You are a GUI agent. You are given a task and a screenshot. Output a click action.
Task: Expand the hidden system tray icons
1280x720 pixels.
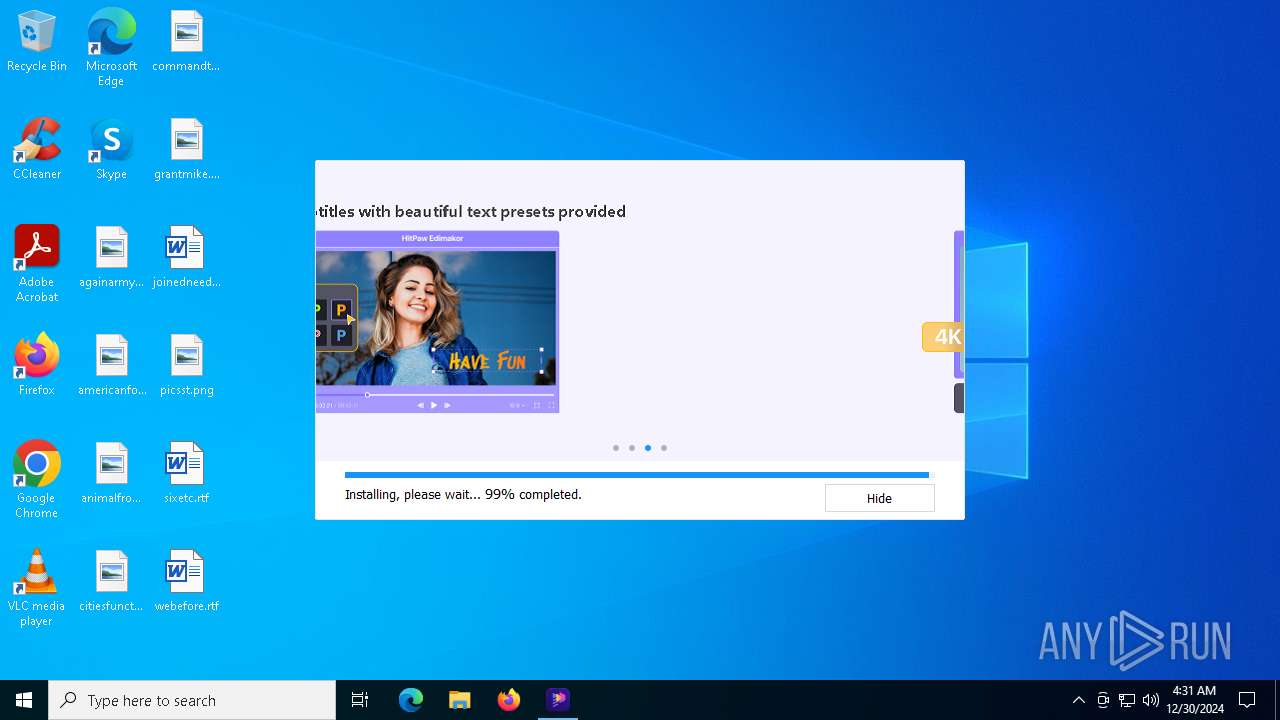[1078, 700]
